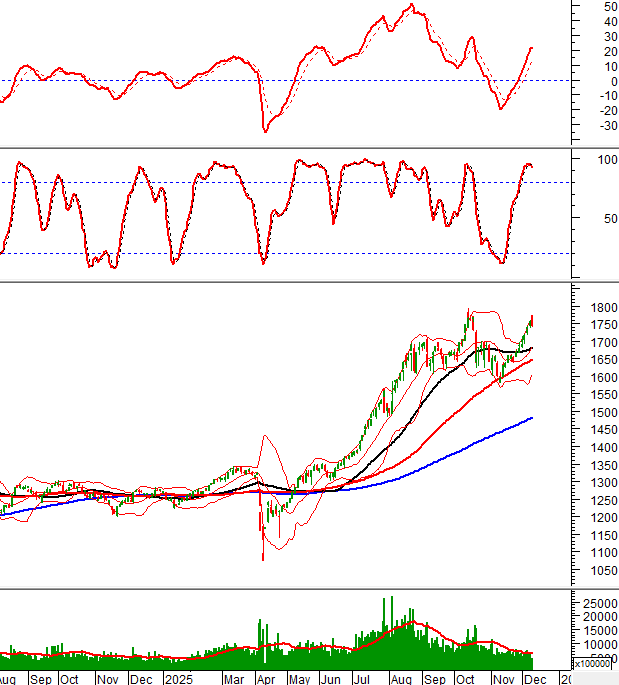Click the 100 level on stochastic axis

(605, 159)
